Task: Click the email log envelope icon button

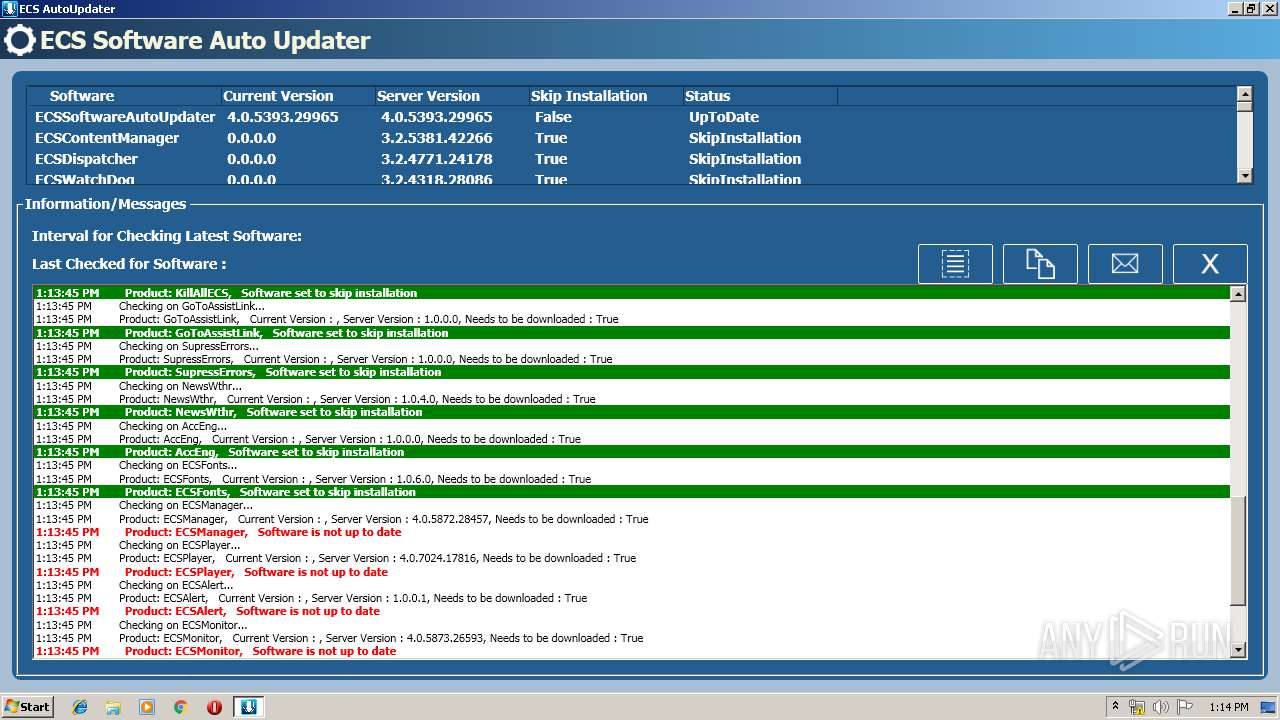Action: pyautogui.click(x=1125, y=264)
